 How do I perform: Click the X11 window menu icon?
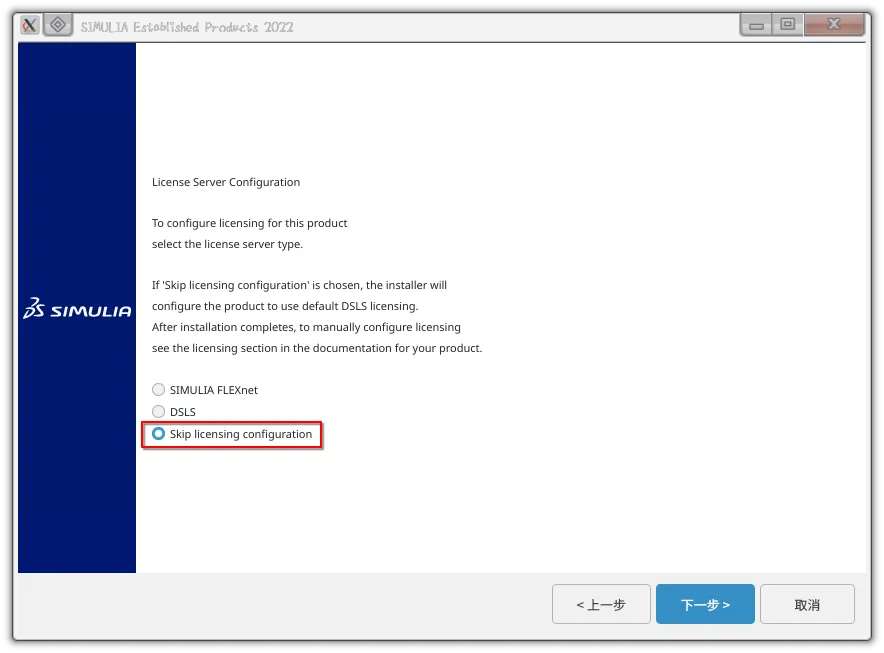[30, 26]
